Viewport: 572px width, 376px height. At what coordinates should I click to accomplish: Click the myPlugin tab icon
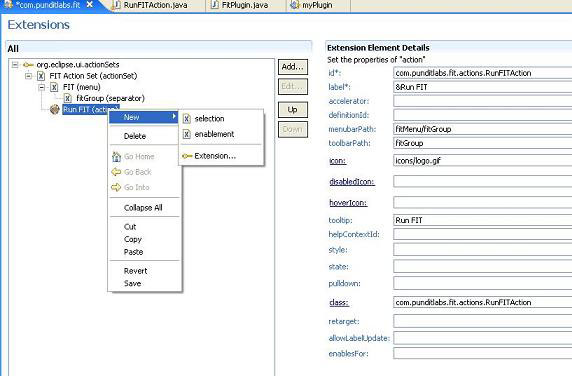coord(294,5)
